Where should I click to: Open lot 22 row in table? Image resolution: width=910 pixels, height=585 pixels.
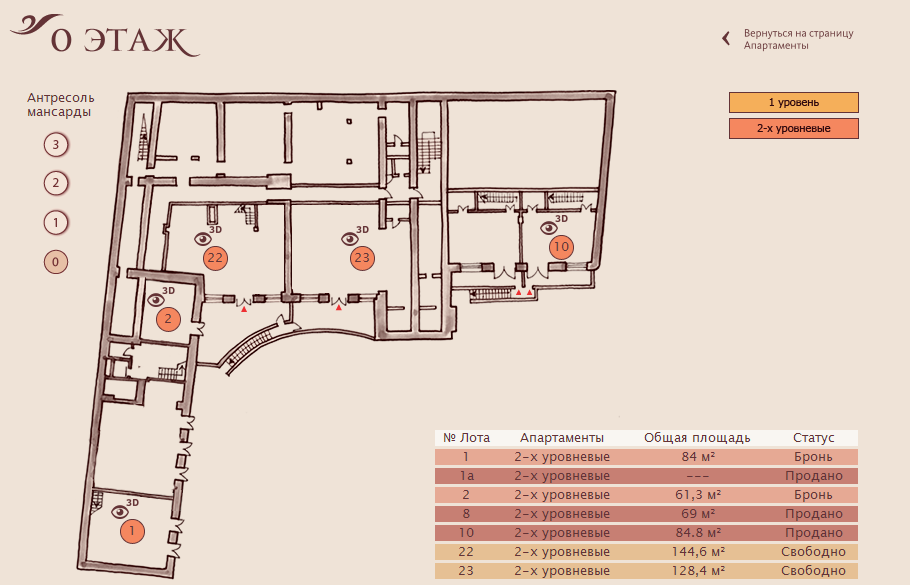646,552
